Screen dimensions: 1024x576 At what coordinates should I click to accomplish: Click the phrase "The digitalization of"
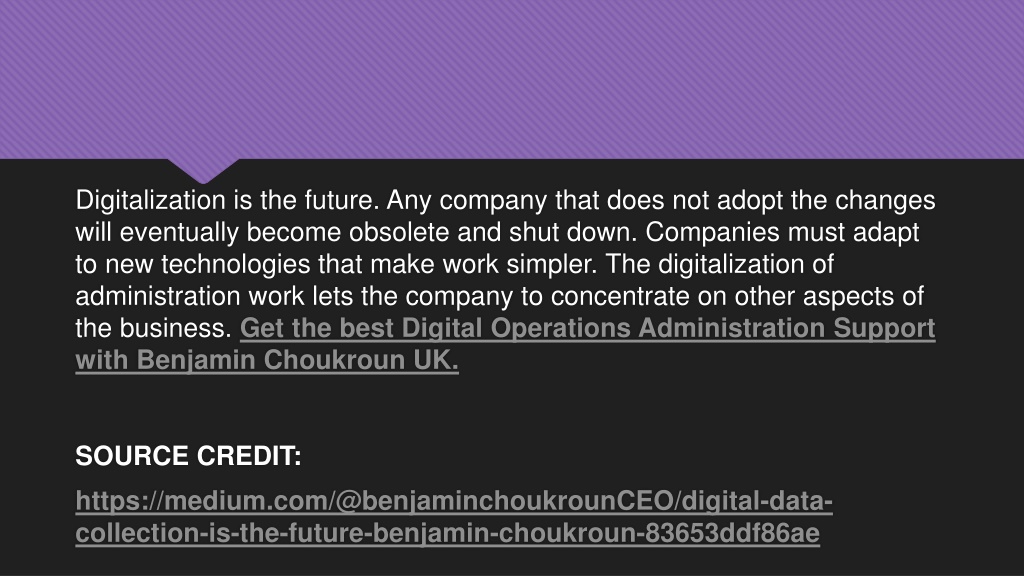pyautogui.click(x=720, y=264)
